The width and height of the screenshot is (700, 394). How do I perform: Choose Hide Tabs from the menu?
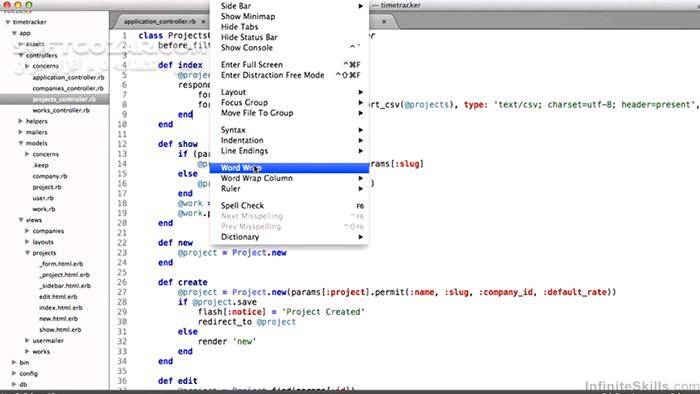(x=289, y=27)
